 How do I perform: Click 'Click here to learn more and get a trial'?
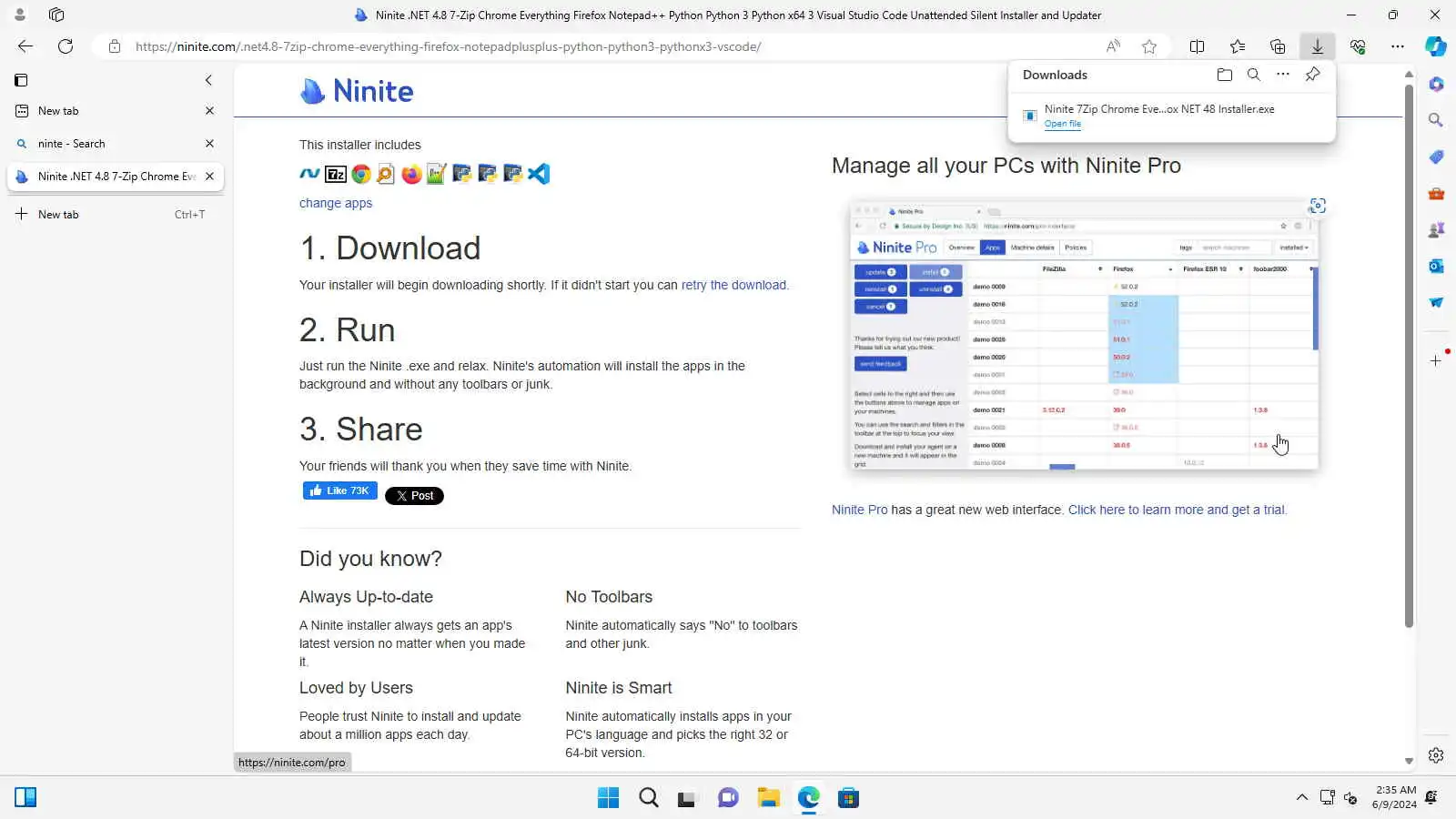[1176, 510]
